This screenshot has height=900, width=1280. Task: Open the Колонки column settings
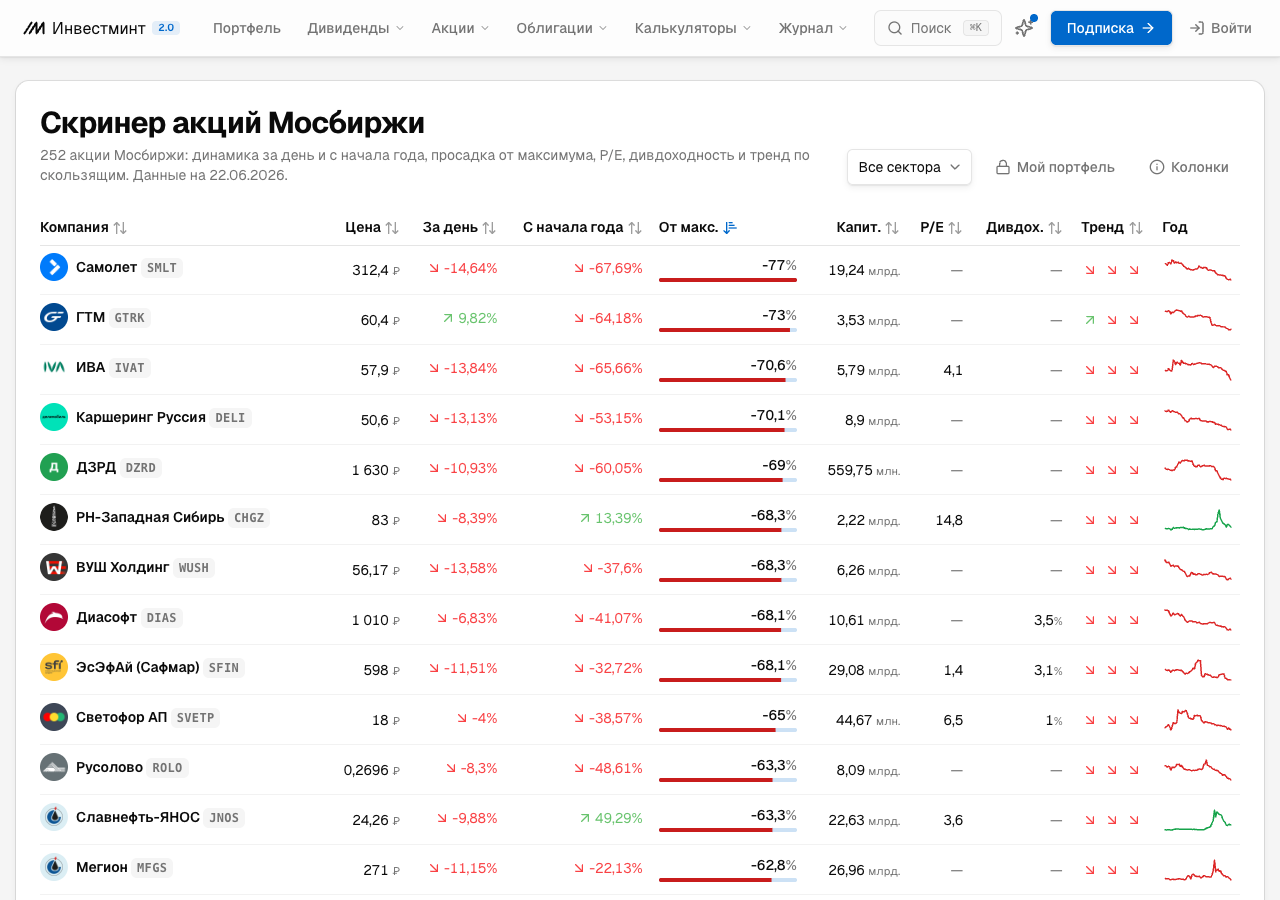pos(1189,167)
